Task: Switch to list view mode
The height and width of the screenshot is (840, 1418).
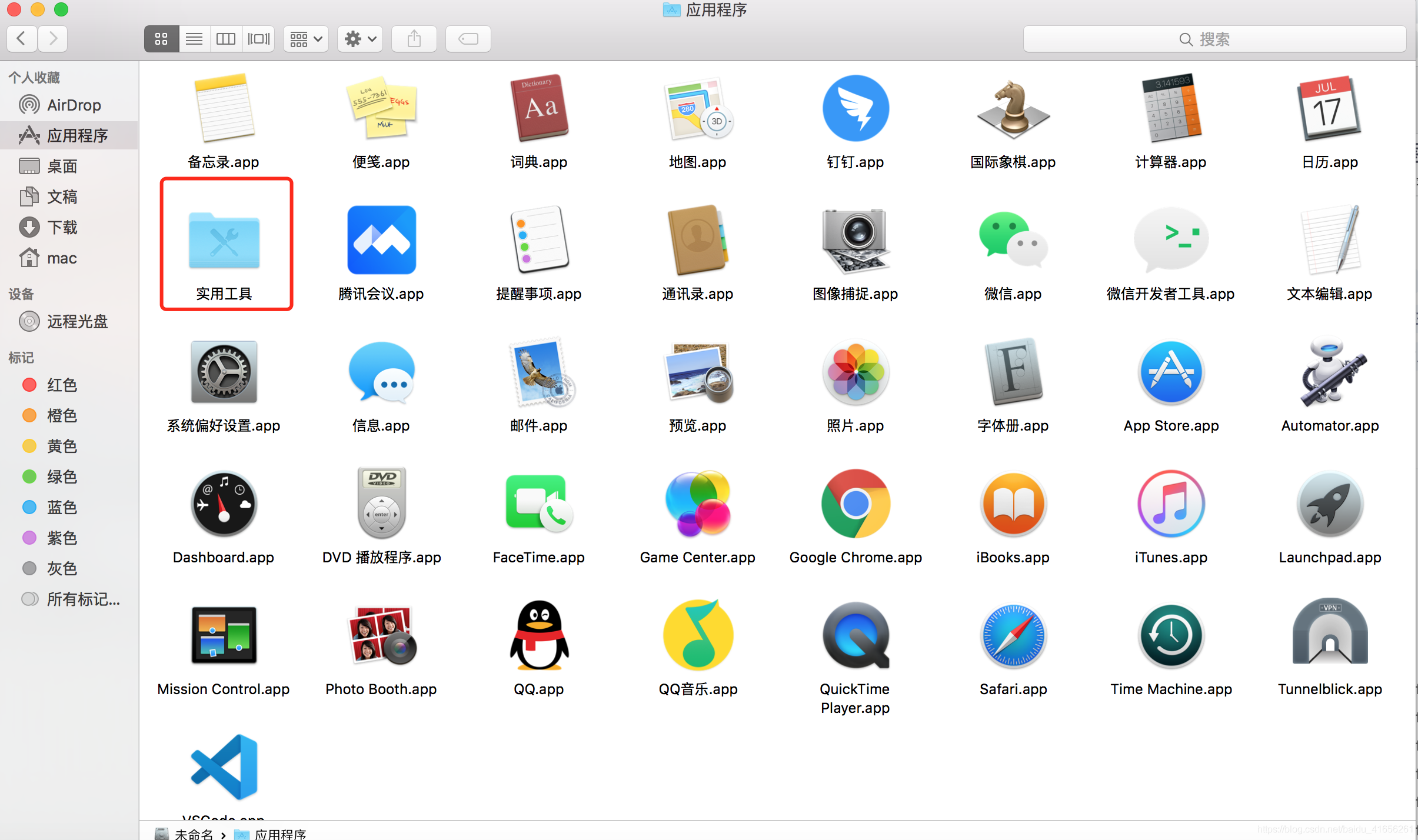Action: point(194,39)
